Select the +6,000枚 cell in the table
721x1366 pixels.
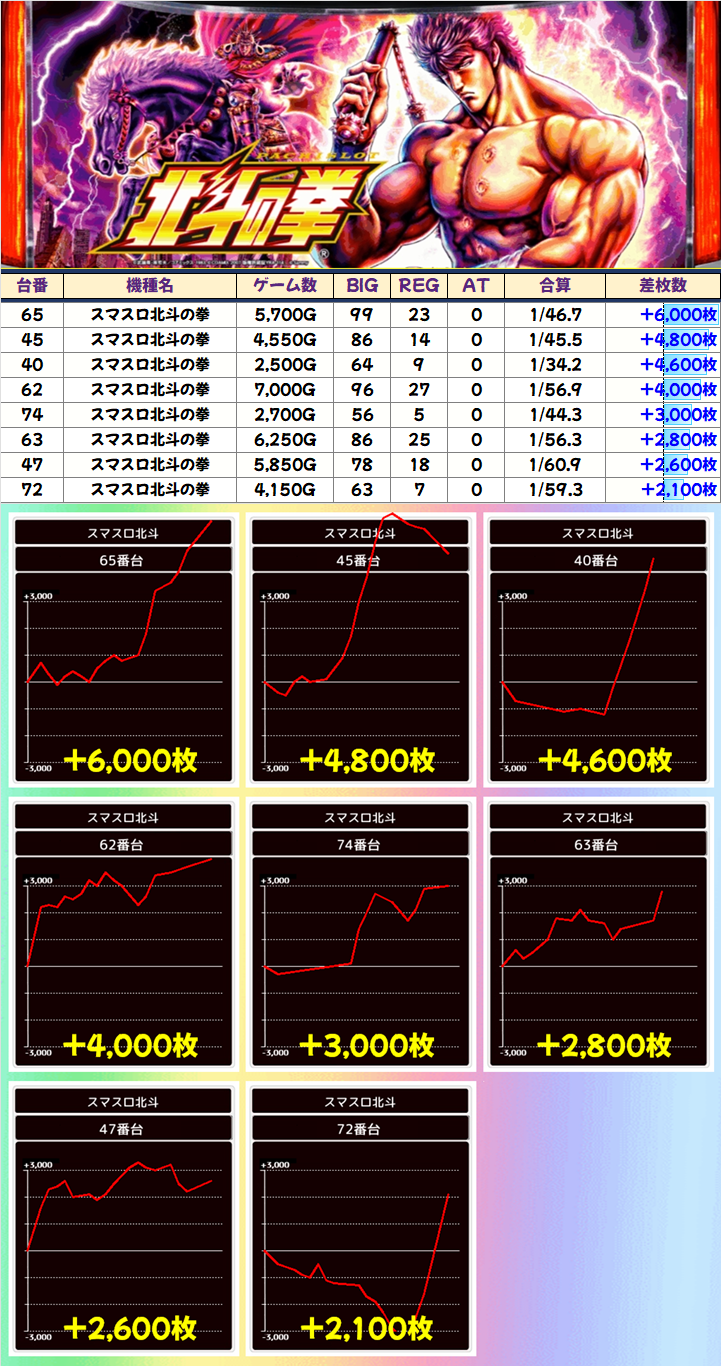coord(679,314)
